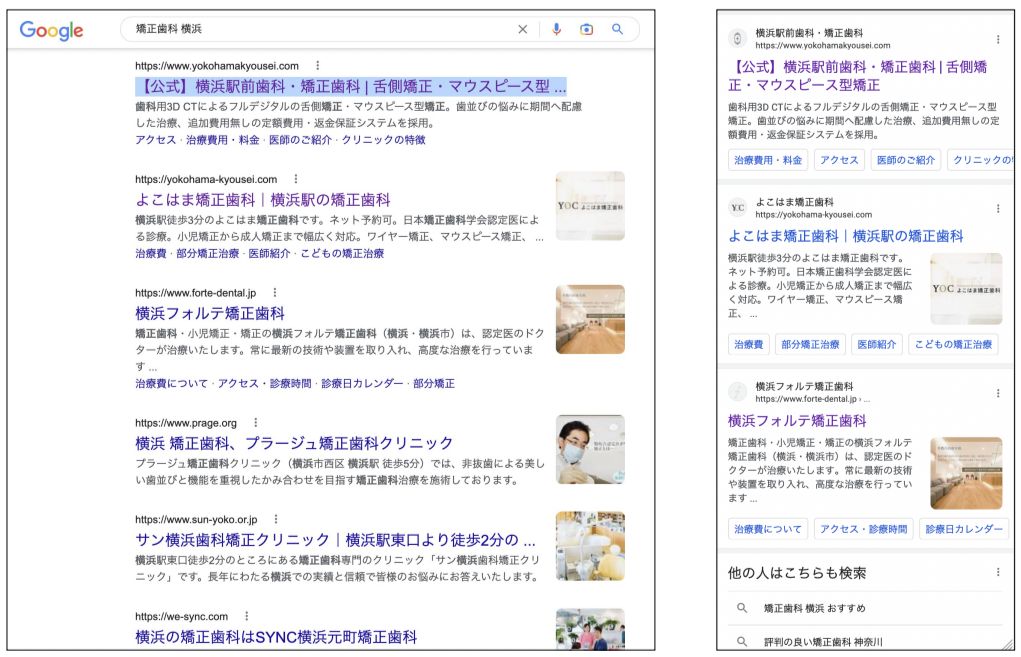Tap 医師紹介 chip in mobile view
Screen dimensions: 1021x657
click(876, 344)
